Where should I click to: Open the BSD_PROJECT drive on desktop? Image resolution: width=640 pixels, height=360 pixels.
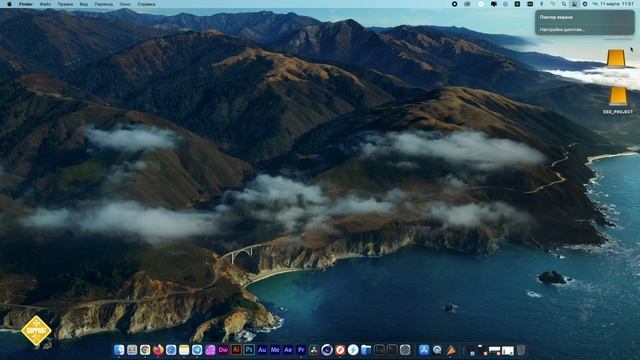point(618,100)
